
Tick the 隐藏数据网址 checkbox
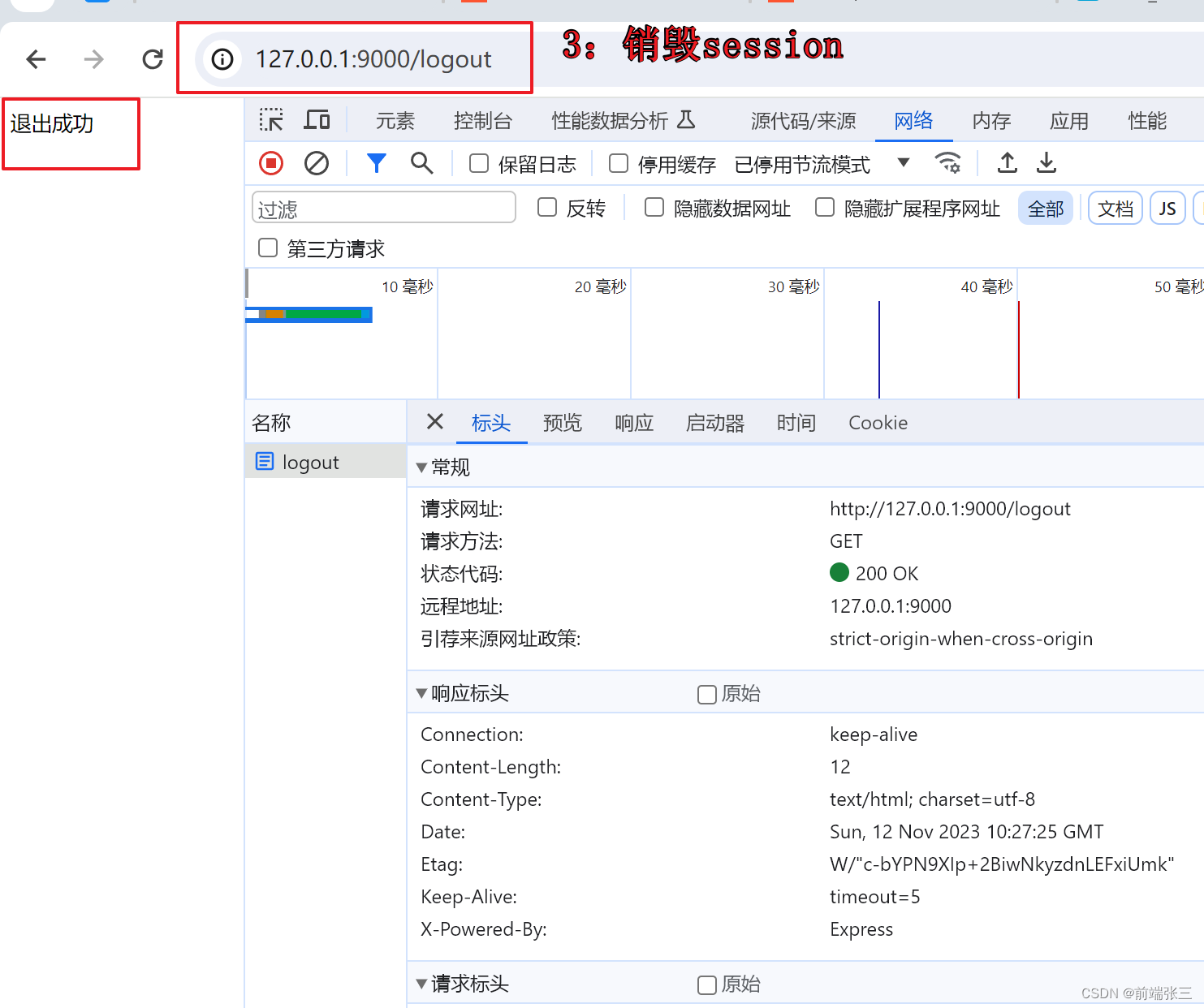tap(654, 208)
